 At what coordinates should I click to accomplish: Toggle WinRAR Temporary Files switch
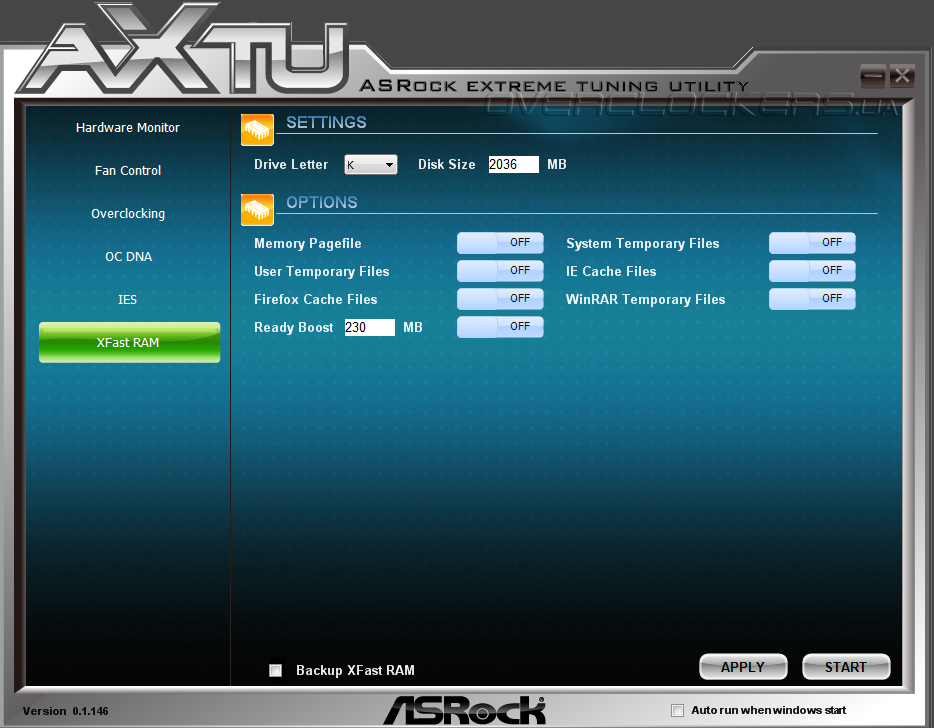tap(812, 299)
